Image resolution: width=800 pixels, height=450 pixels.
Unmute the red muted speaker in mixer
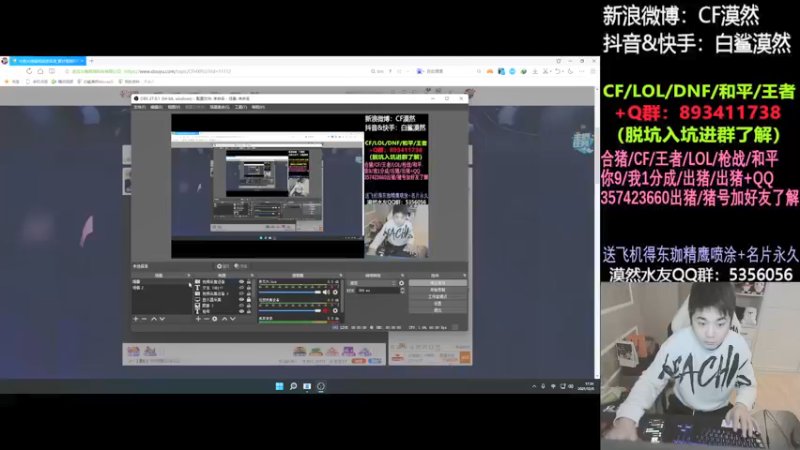pos(326,311)
